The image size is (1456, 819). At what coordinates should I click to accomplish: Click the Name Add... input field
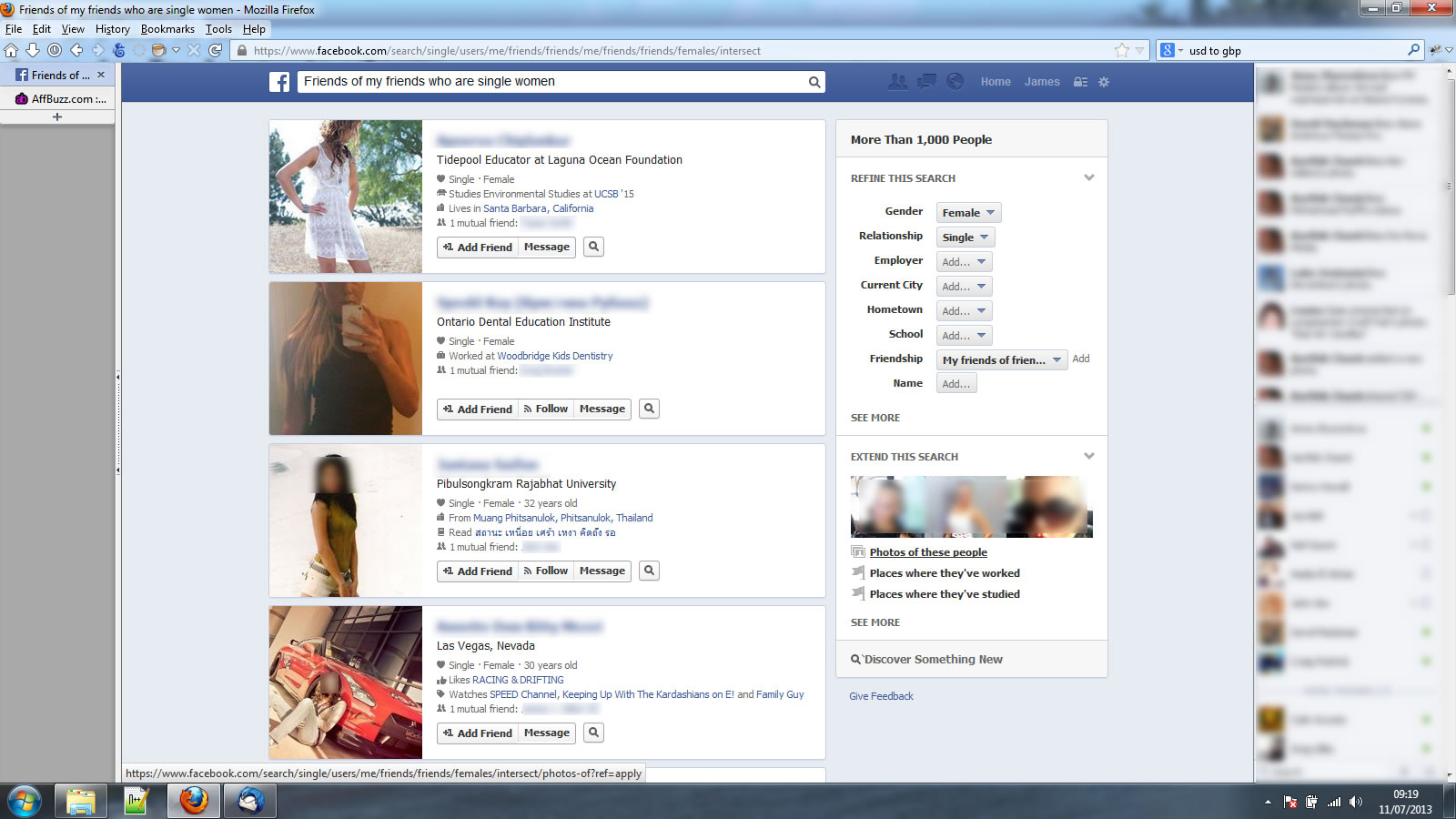coord(956,384)
